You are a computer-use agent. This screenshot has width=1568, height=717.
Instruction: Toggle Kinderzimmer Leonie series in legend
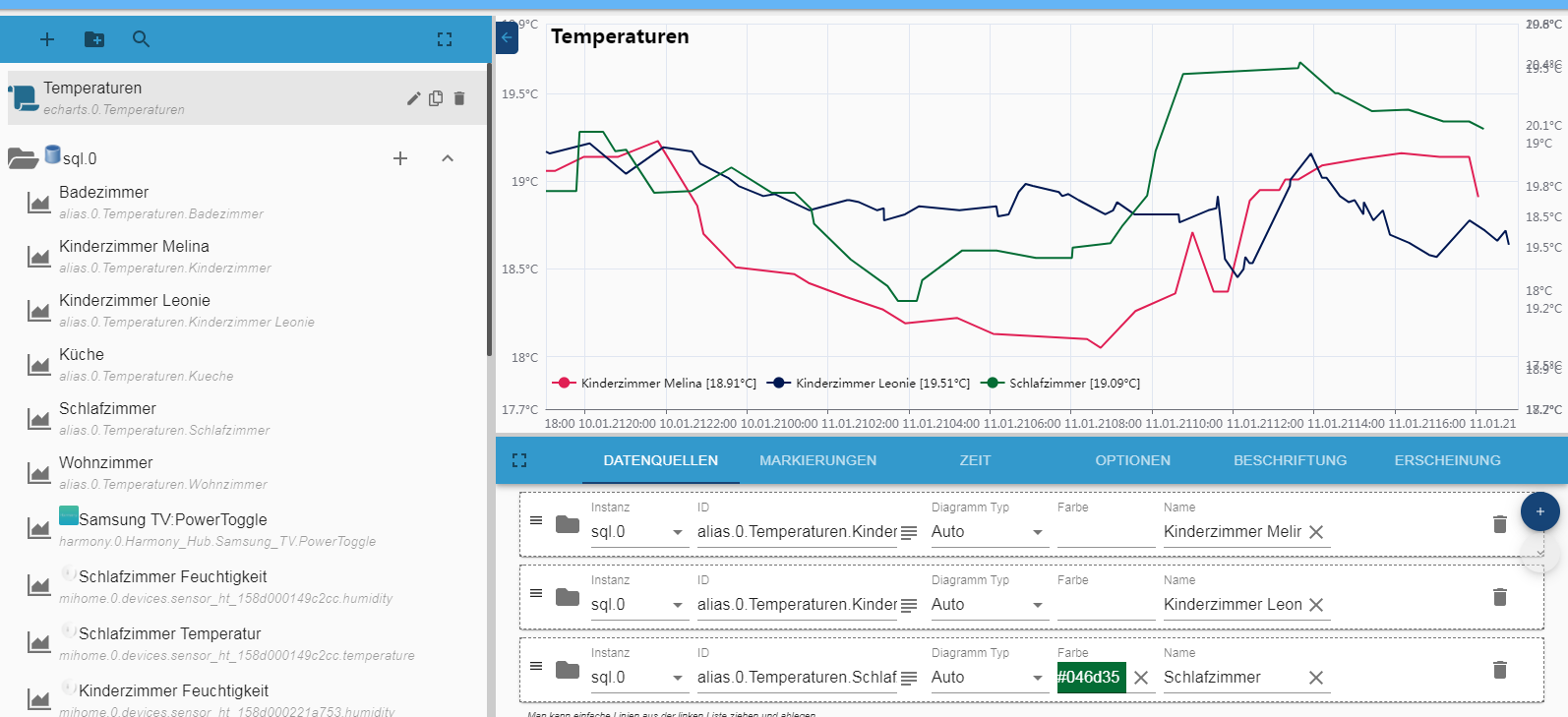(x=869, y=384)
